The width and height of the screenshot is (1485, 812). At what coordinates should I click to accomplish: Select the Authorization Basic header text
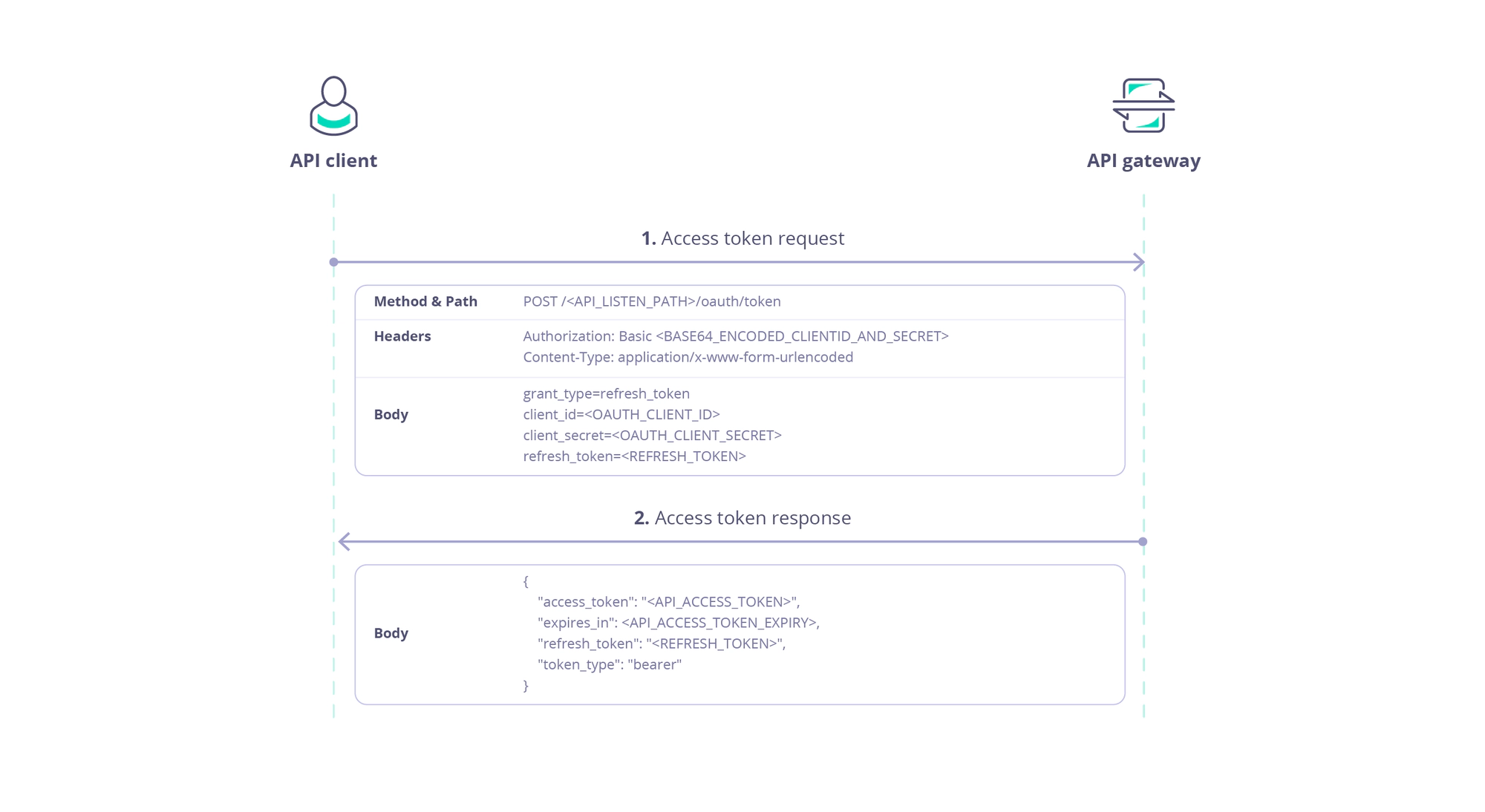click(x=735, y=336)
